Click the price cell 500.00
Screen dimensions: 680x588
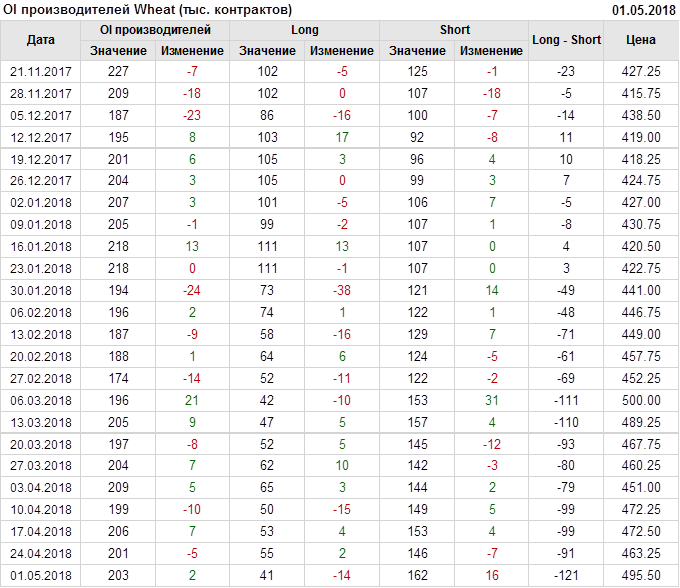pyautogui.click(x=640, y=401)
